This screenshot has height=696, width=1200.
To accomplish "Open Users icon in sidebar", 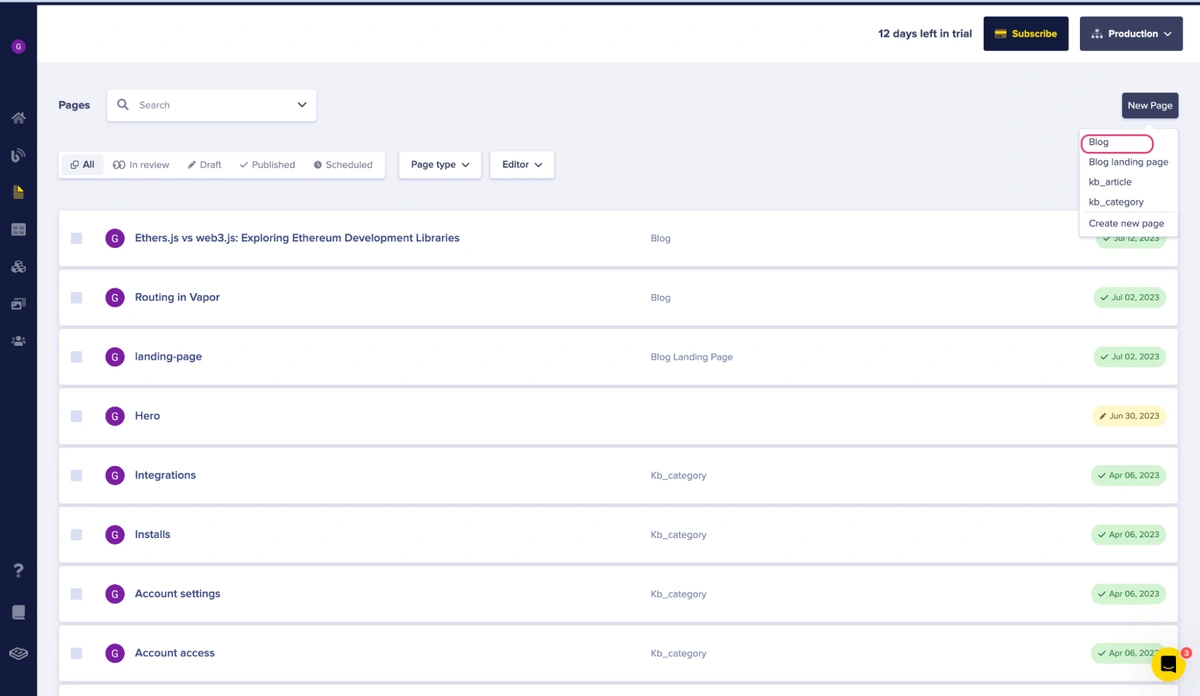I will point(18,341).
